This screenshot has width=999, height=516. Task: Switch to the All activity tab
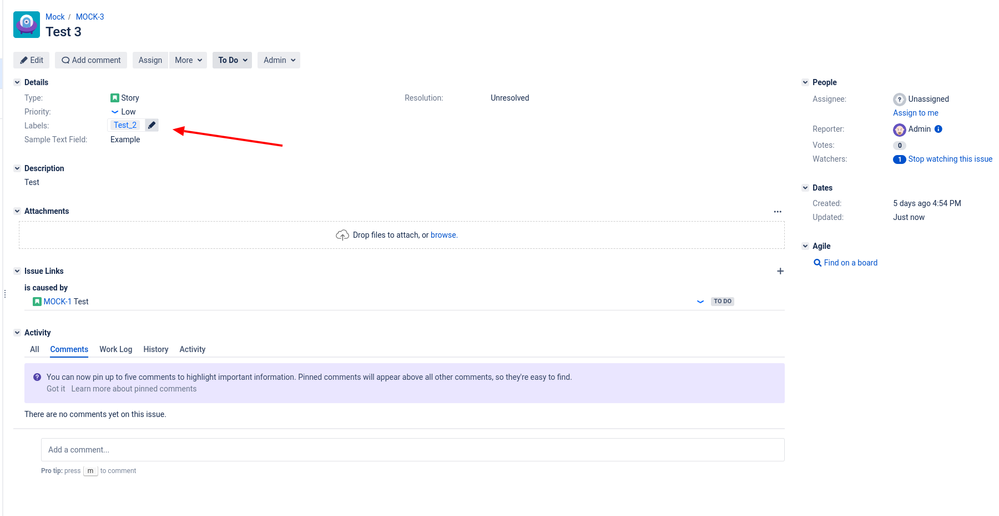[x=34, y=349]
